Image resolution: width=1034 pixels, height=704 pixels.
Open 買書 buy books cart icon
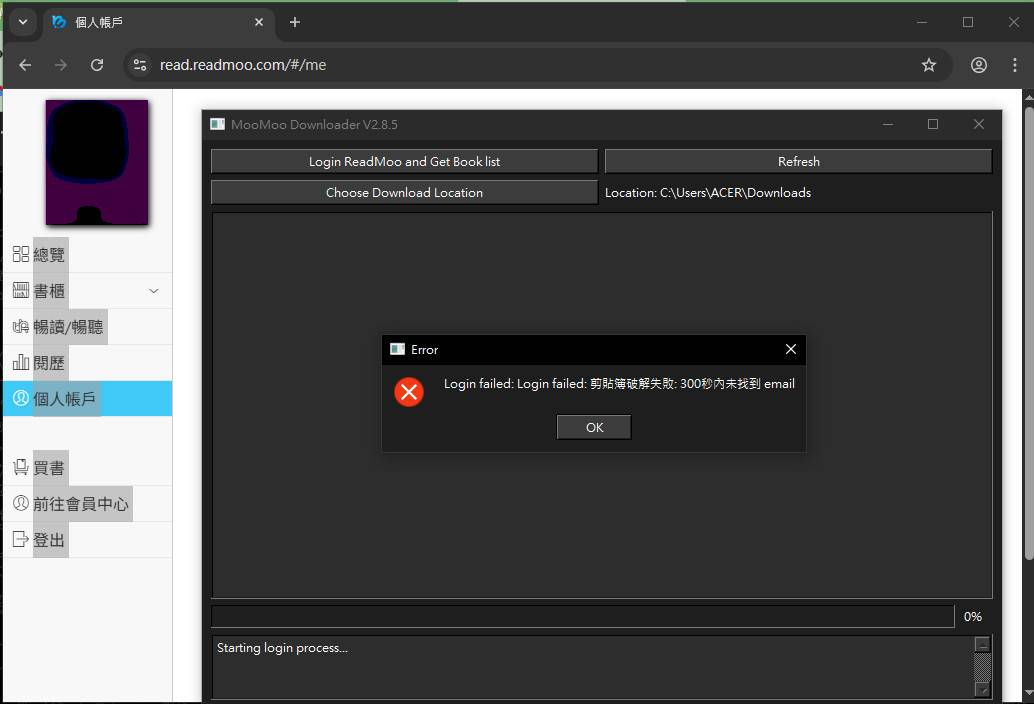coord(21,468)
